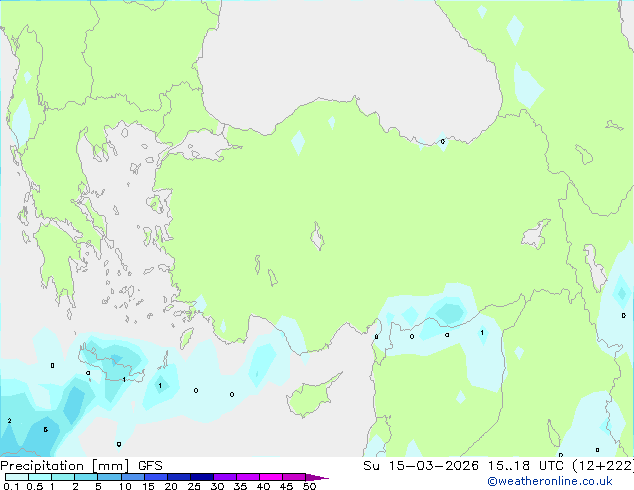Click the legend label '50'

click(309, 486)
